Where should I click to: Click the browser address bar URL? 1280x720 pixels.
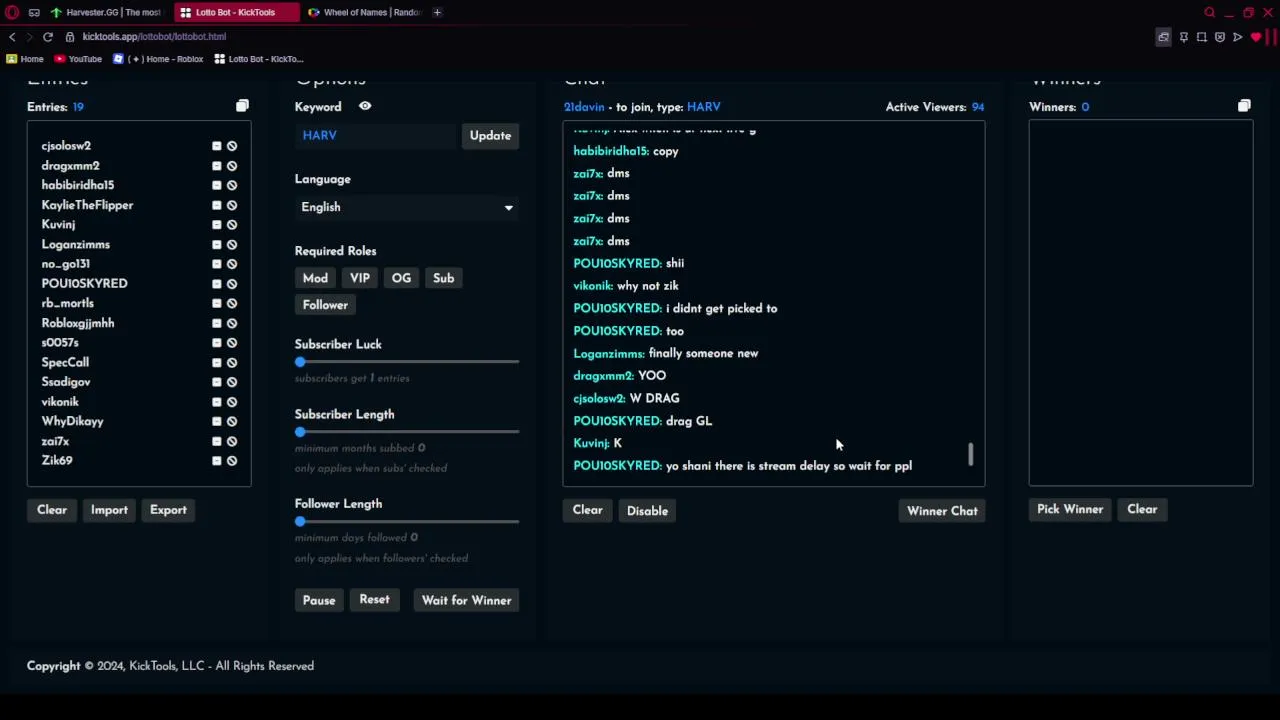coord(154,37)
